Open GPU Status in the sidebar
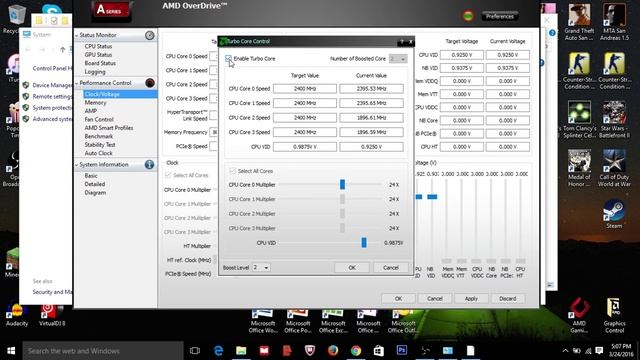The height and width of the screenshot is (360, 640). coord(98,55)
